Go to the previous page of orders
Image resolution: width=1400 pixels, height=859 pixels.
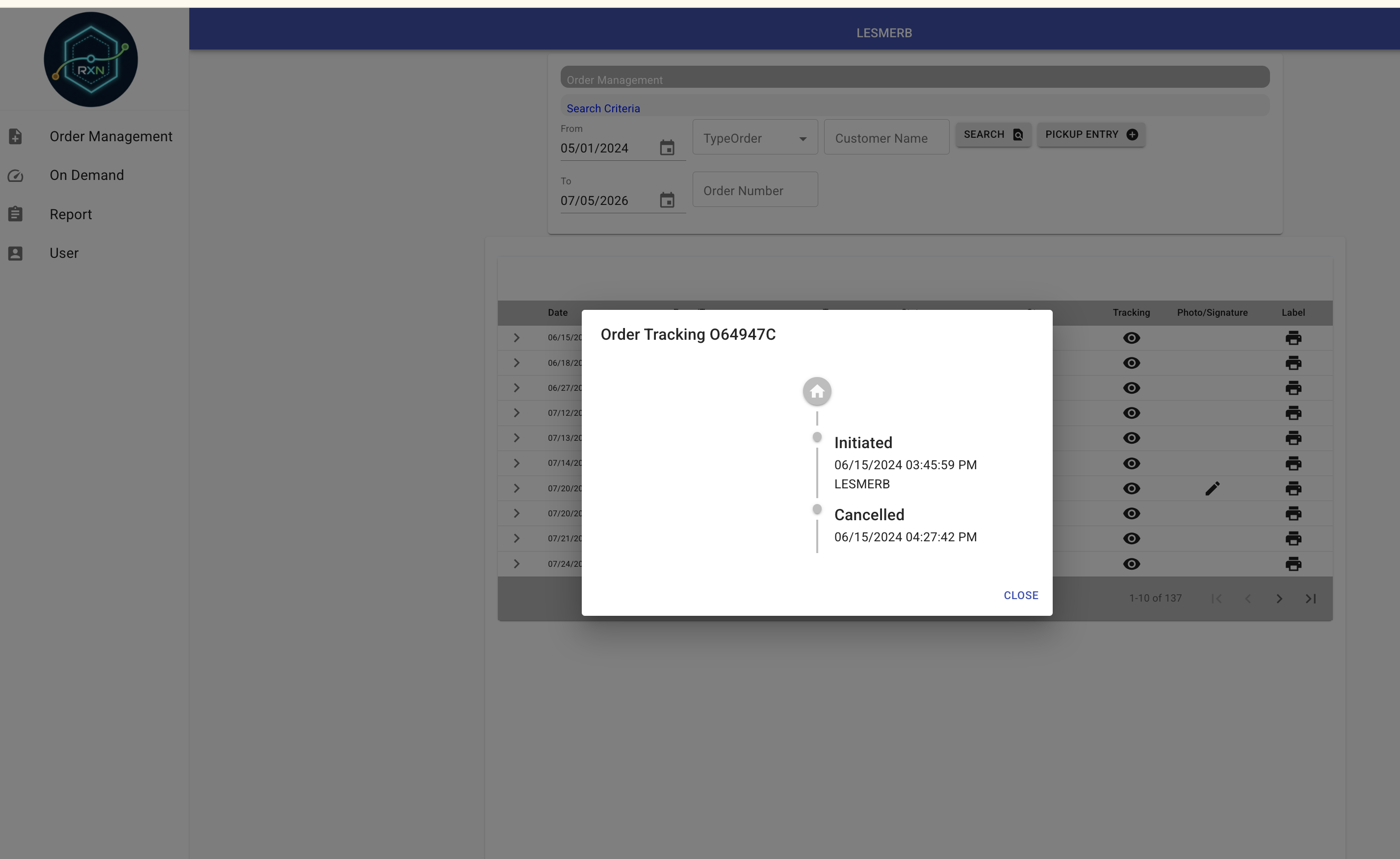click(x=1247, y=599)
